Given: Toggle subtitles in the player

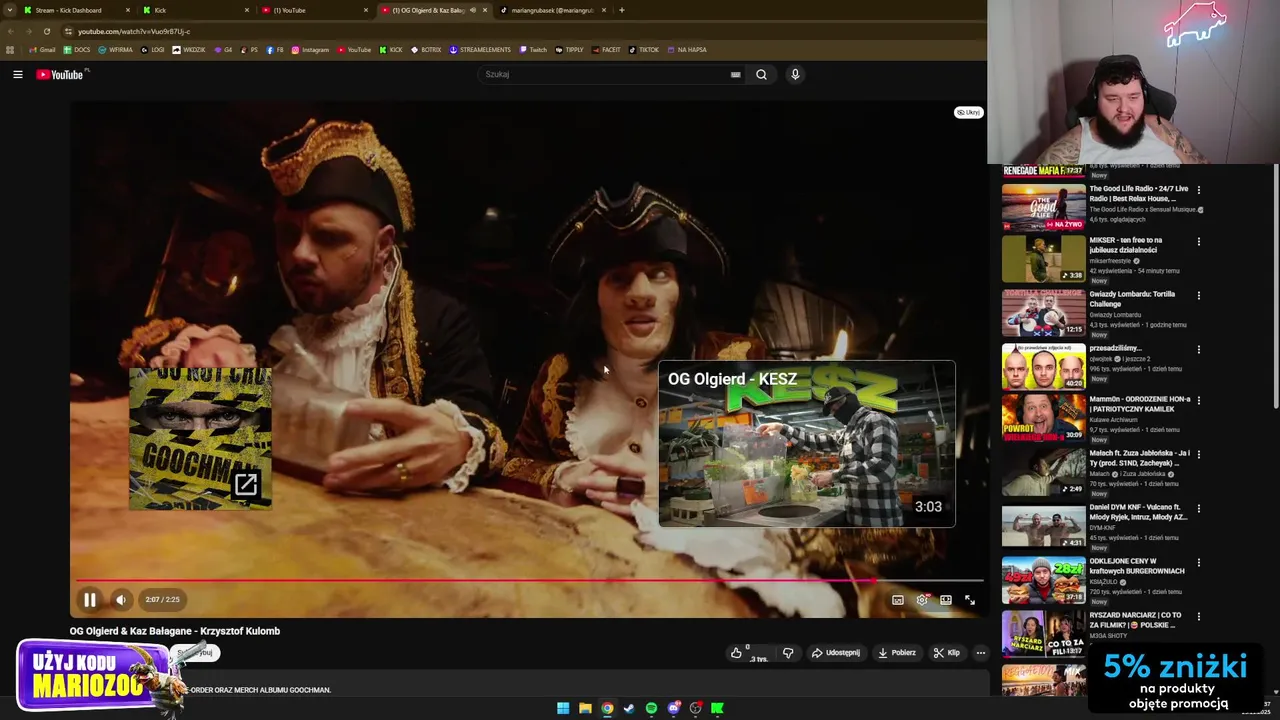Looking at the screenshot, I should coord(898,600).
